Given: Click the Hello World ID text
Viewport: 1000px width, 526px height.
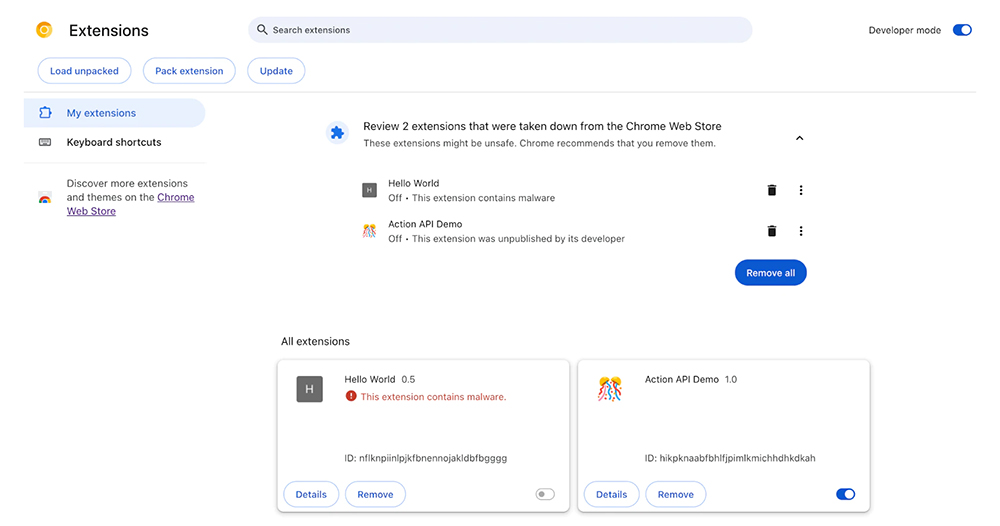Looking at the screenshot, I should 426,458.
